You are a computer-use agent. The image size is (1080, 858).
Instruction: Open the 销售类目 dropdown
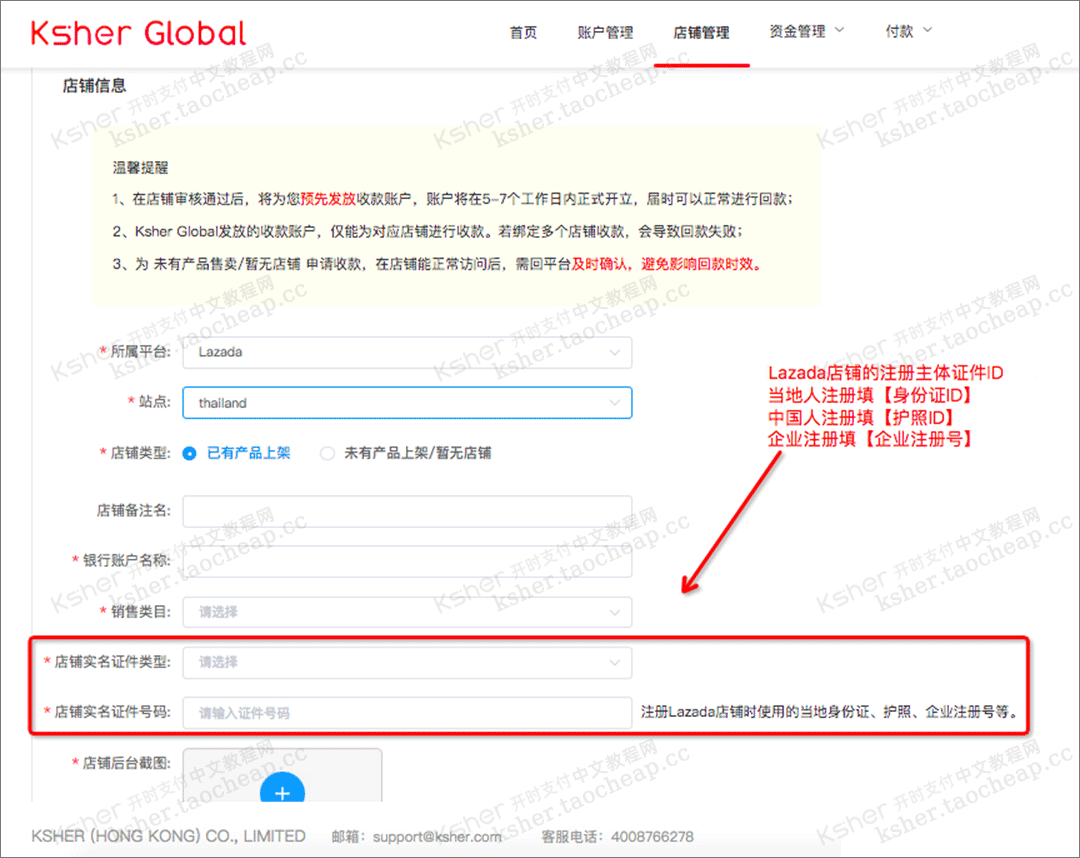click(x=407, y=612)
